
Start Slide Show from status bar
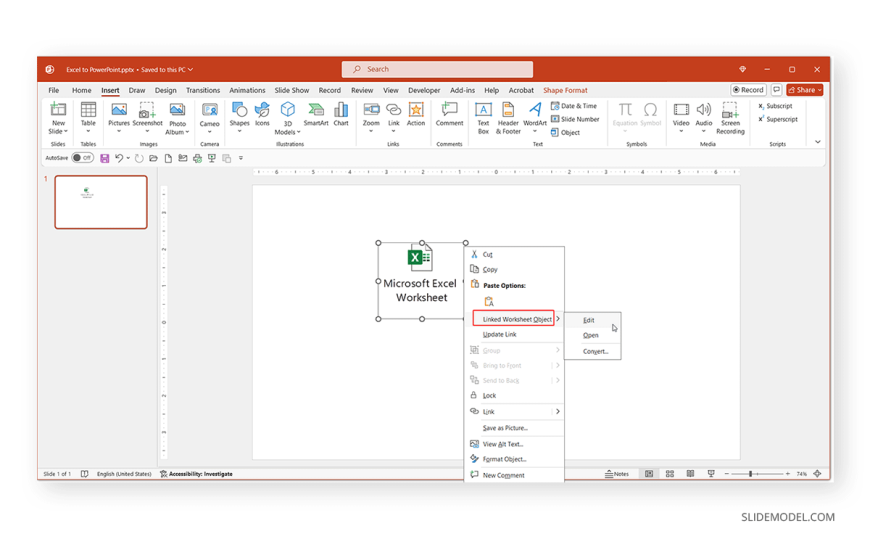[x=711, y=474]
